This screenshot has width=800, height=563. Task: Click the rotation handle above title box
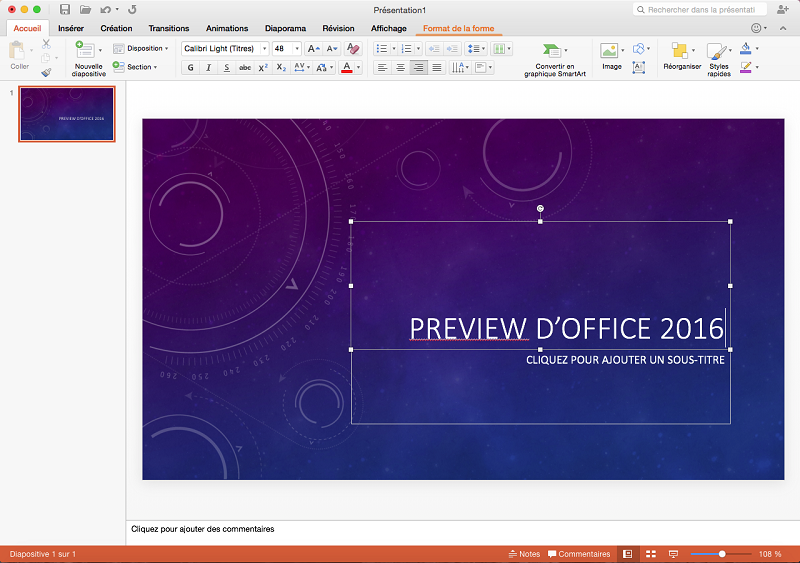click(x=540, y=208)
